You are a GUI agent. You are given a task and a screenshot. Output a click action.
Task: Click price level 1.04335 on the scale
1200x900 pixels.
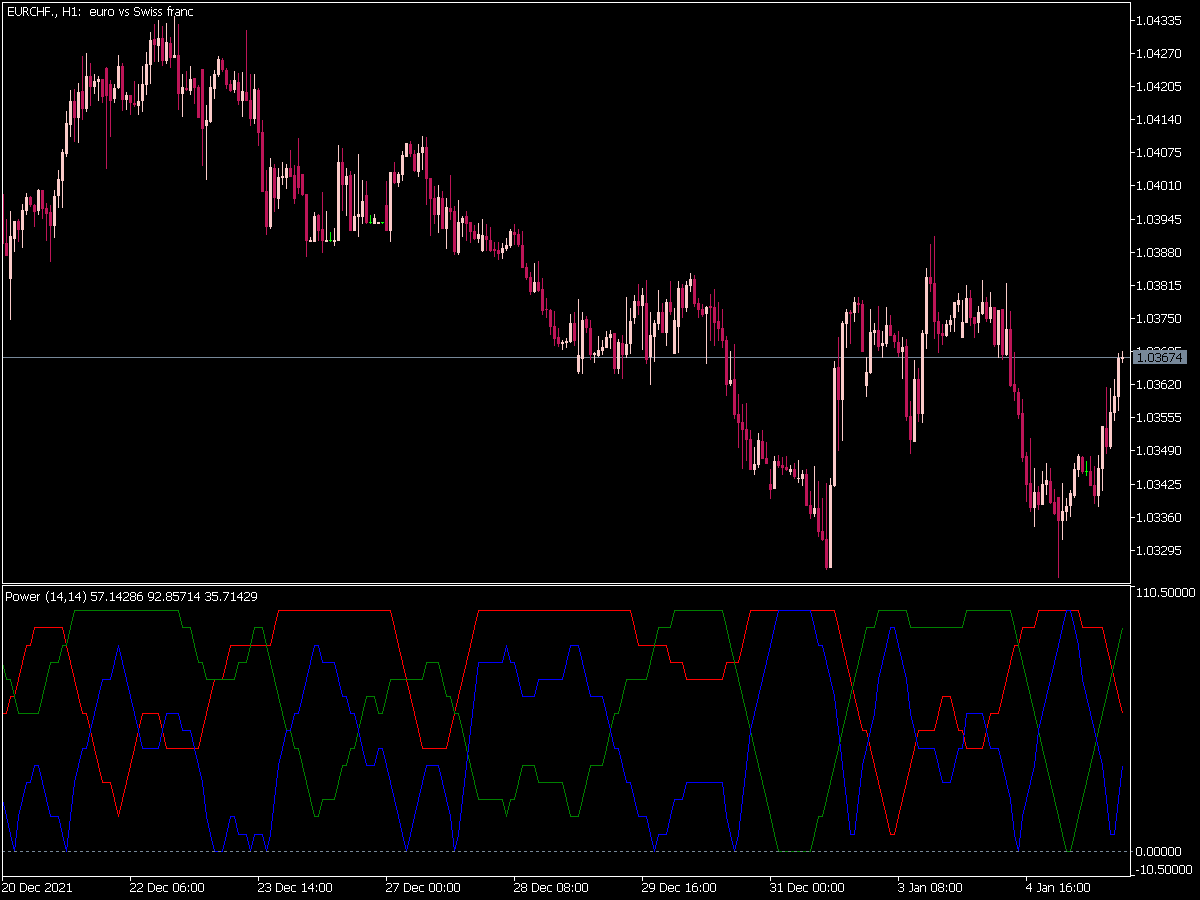click(1161, 20)
